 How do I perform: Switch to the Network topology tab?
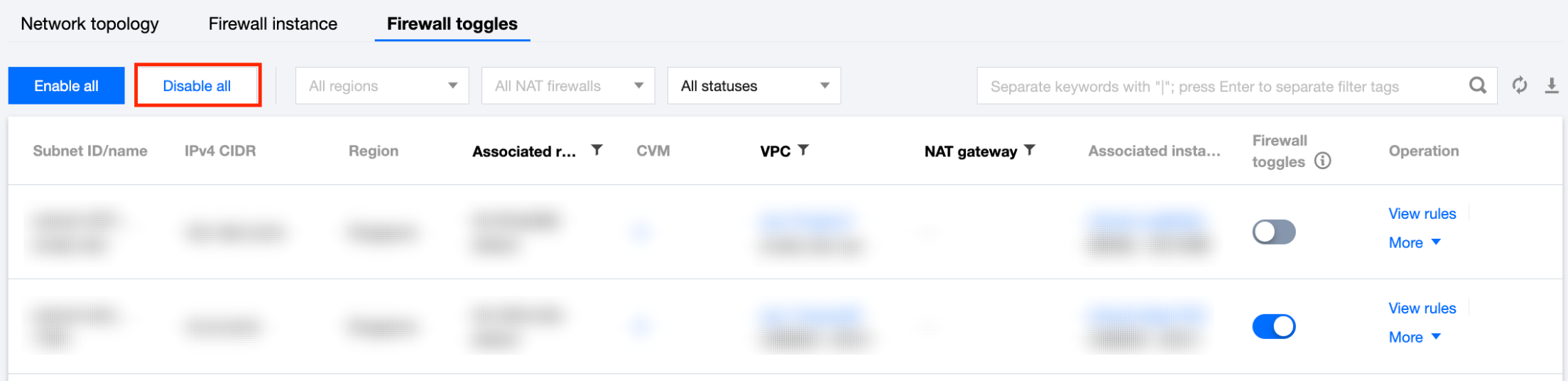(x=89, y=23)
